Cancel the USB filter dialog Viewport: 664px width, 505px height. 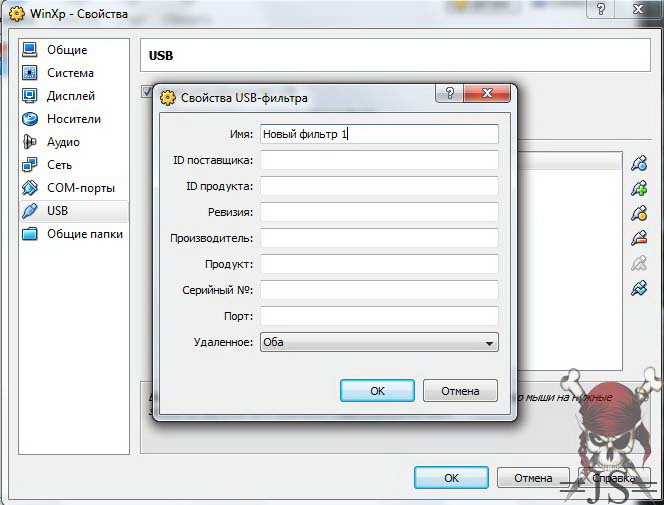460,391
